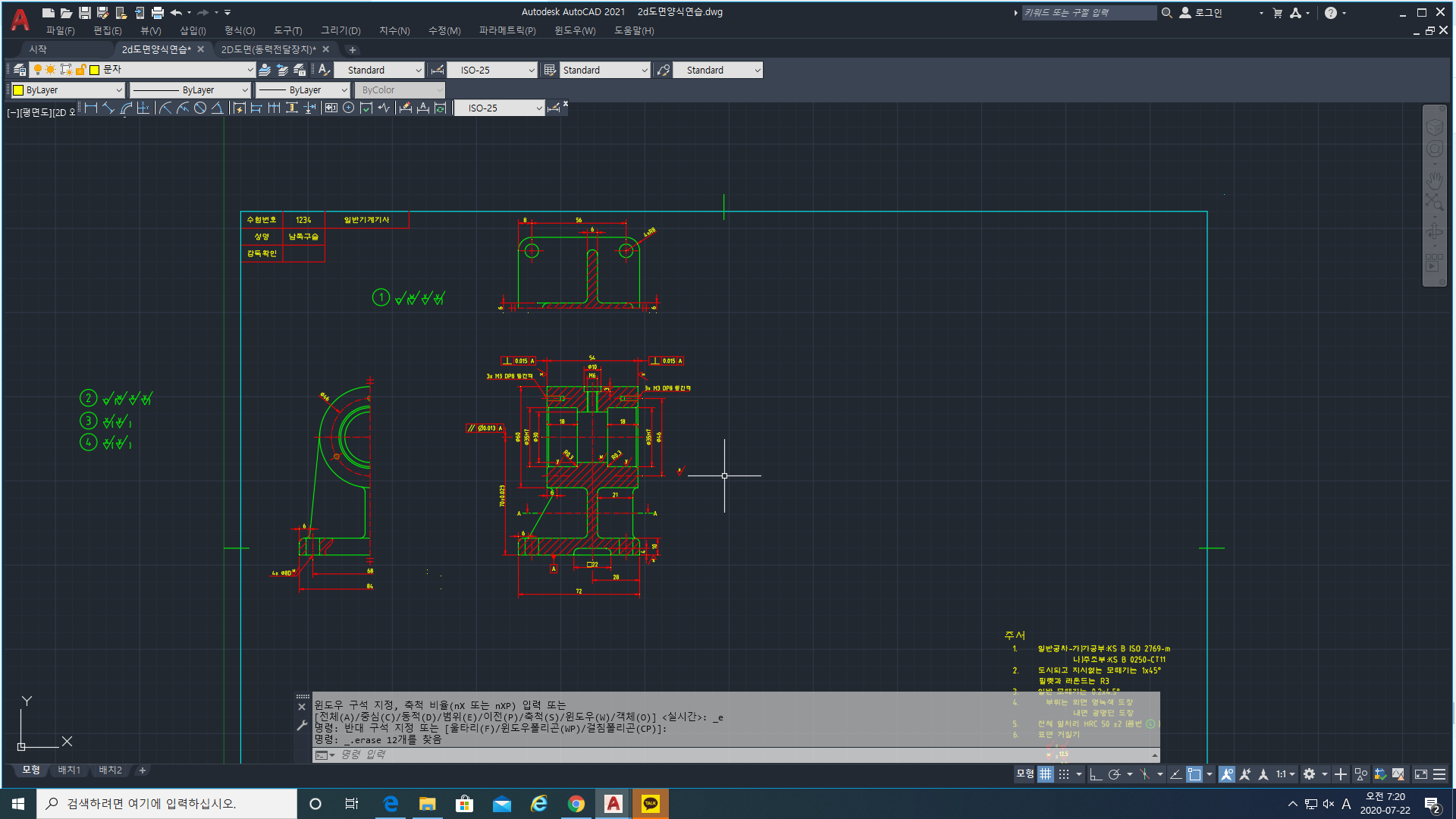Toggle object snap tracking
The image size is (1456, 819).
1176,774
